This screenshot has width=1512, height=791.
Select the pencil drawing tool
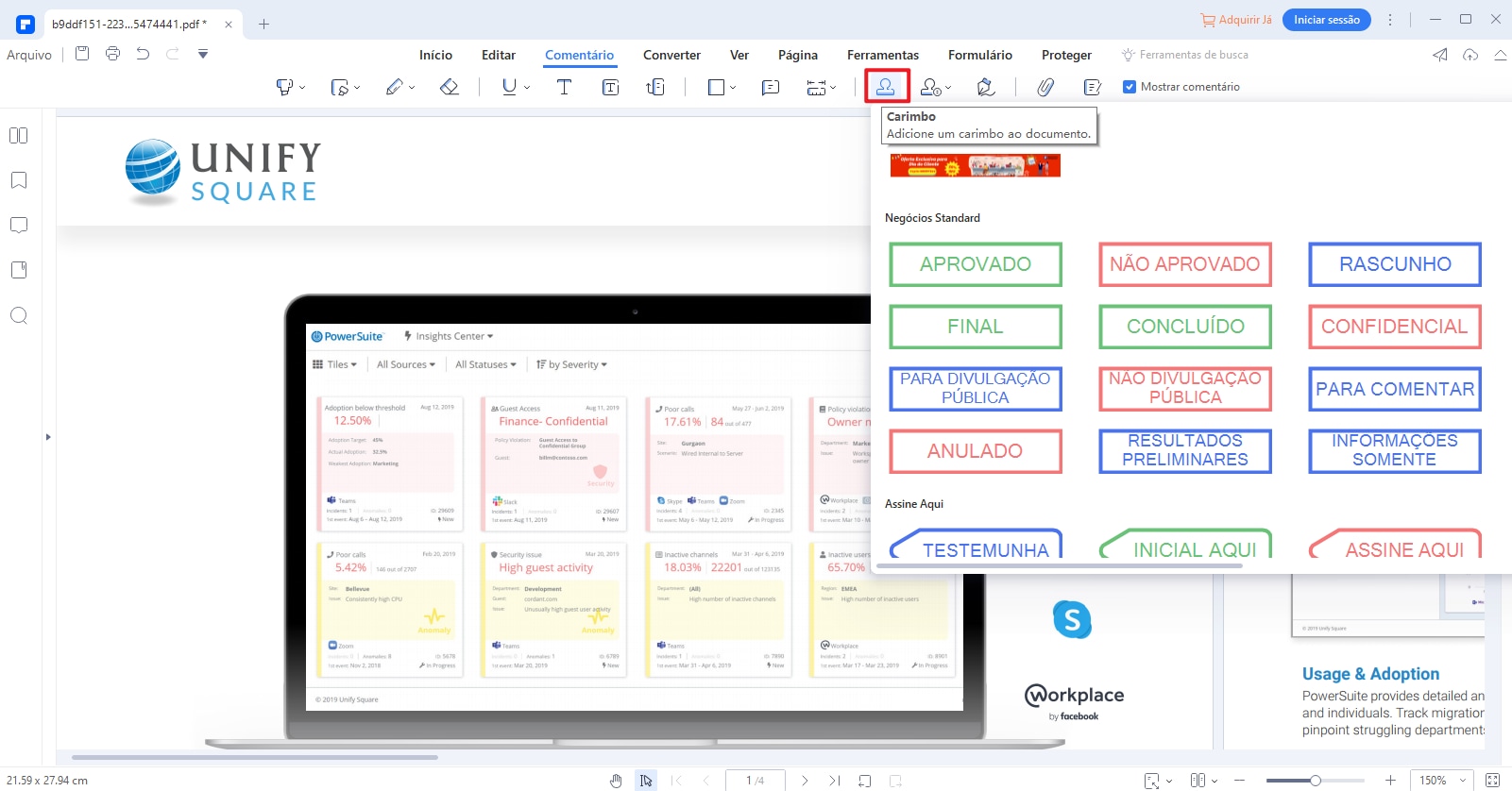[x=395, y=87]
